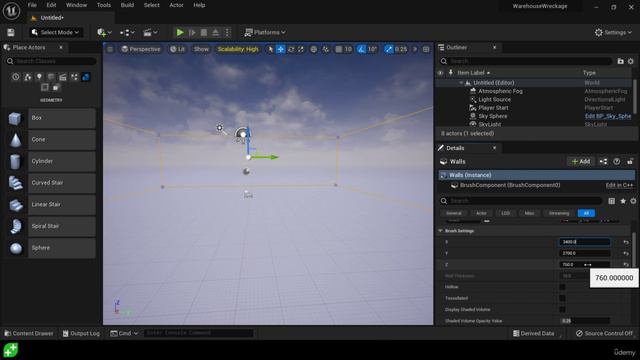This screenshot has width=640, height=360.
Task: Open the Actor menu
Action: click(176, 5)
